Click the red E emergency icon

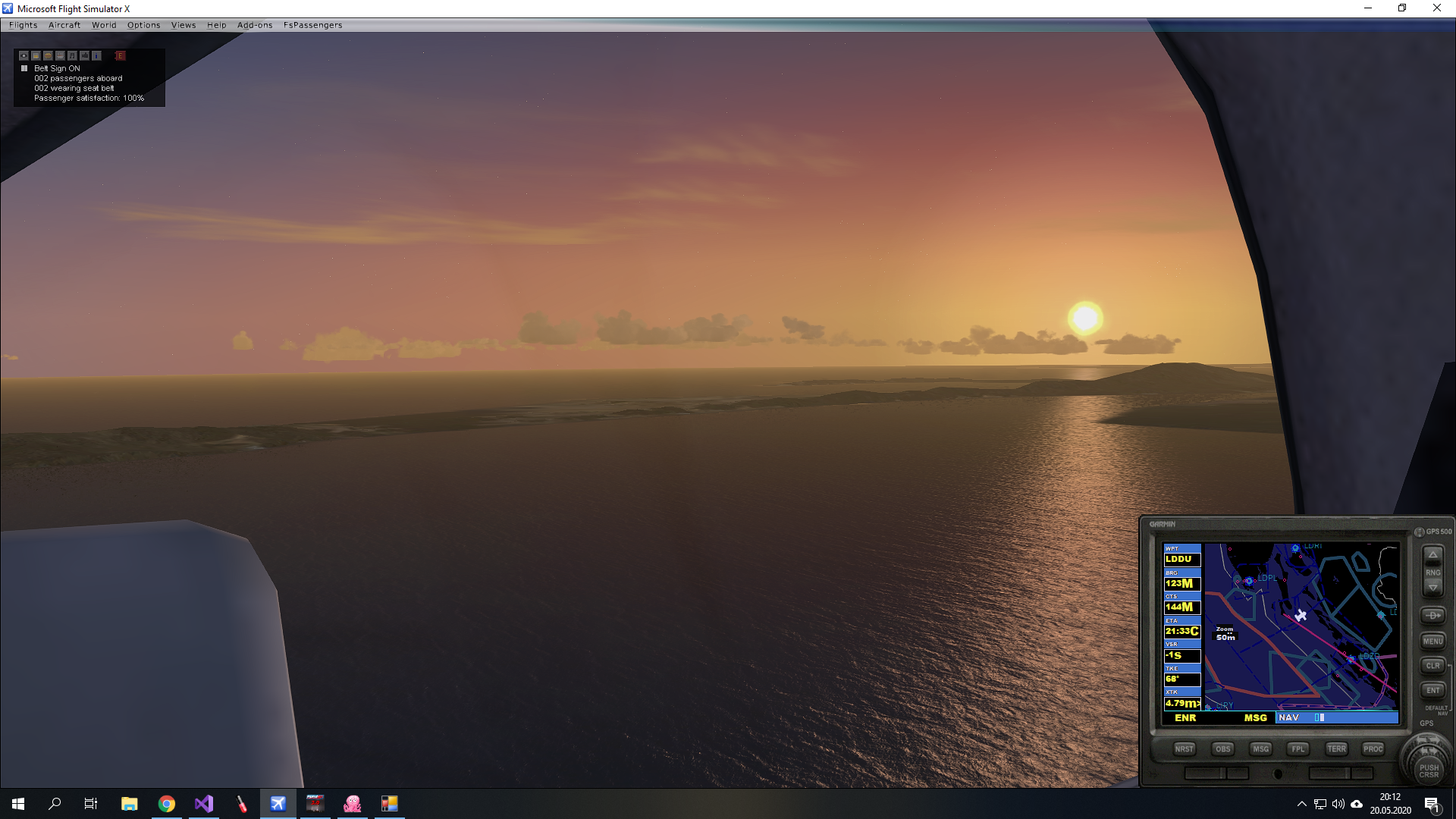pos(121,55)
